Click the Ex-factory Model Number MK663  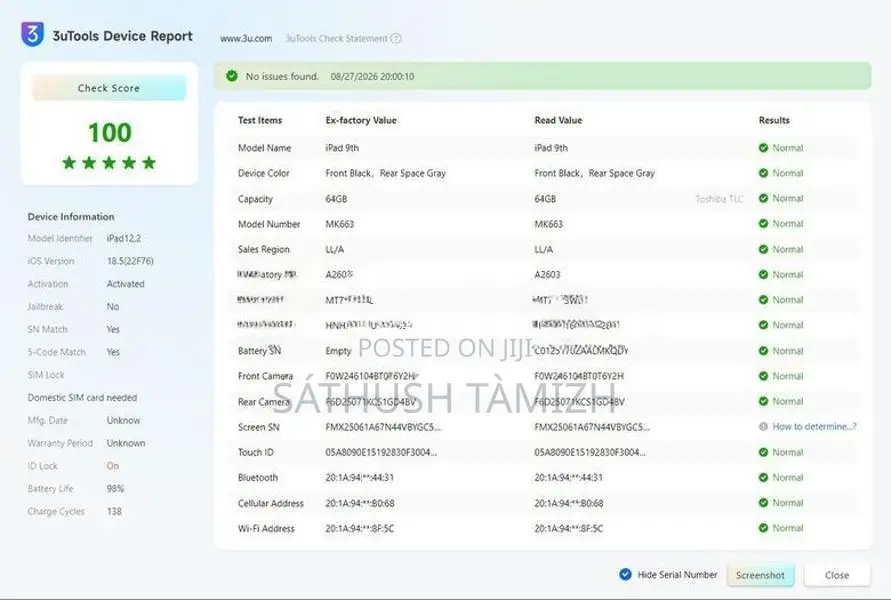pos(339,224)
